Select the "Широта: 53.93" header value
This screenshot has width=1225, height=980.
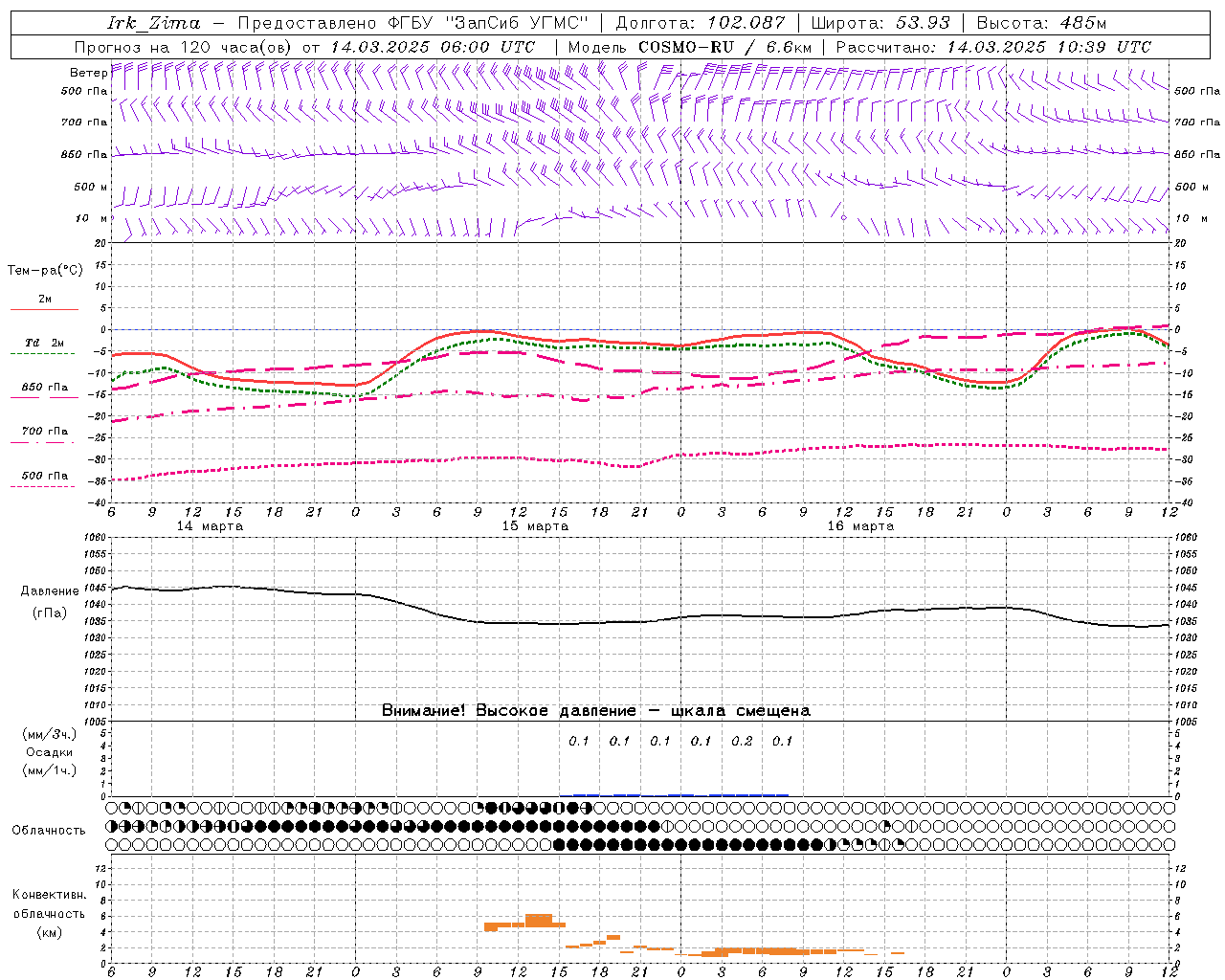(x=880, y=23)
